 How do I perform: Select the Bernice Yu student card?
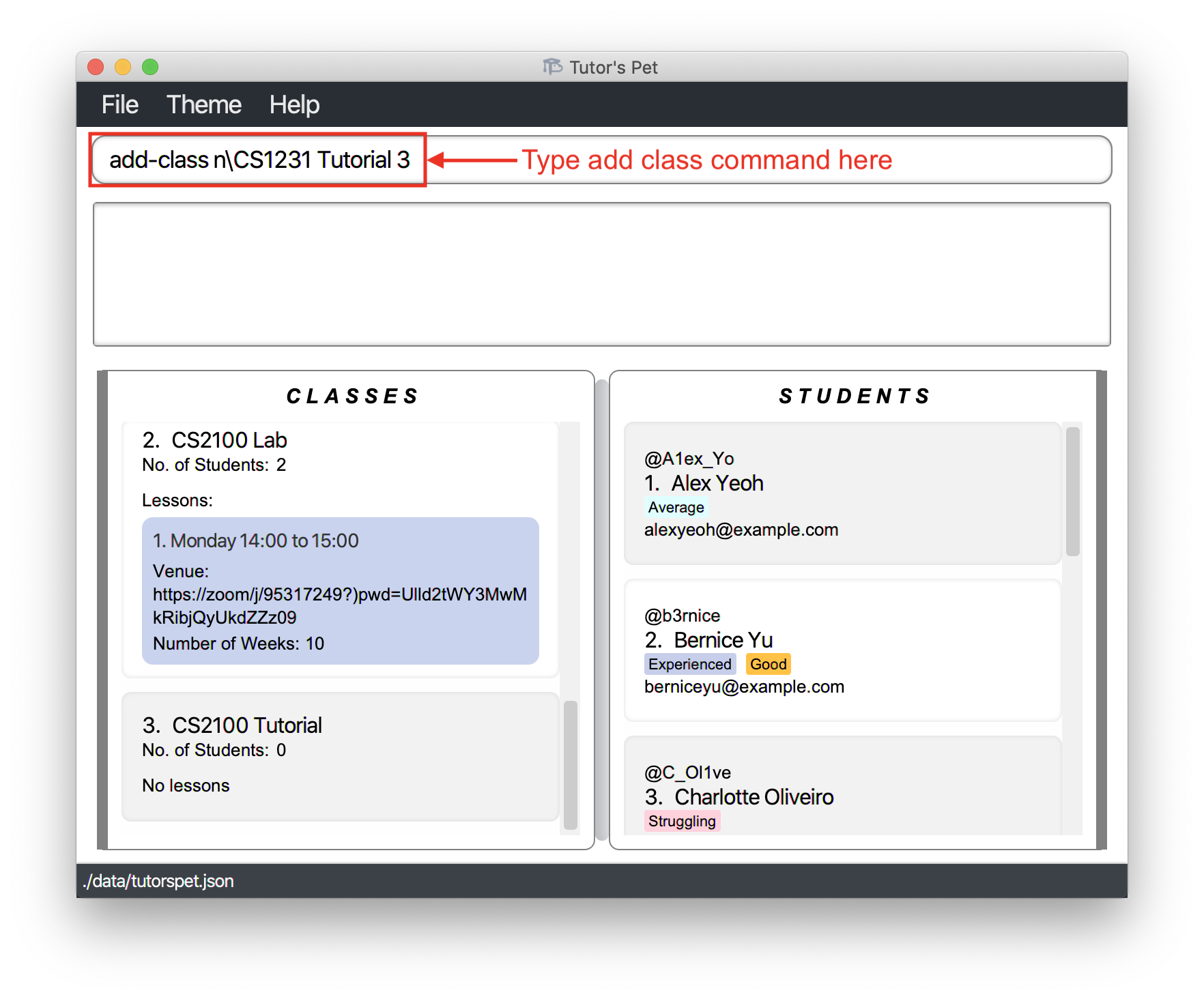(x=842, y=650)
